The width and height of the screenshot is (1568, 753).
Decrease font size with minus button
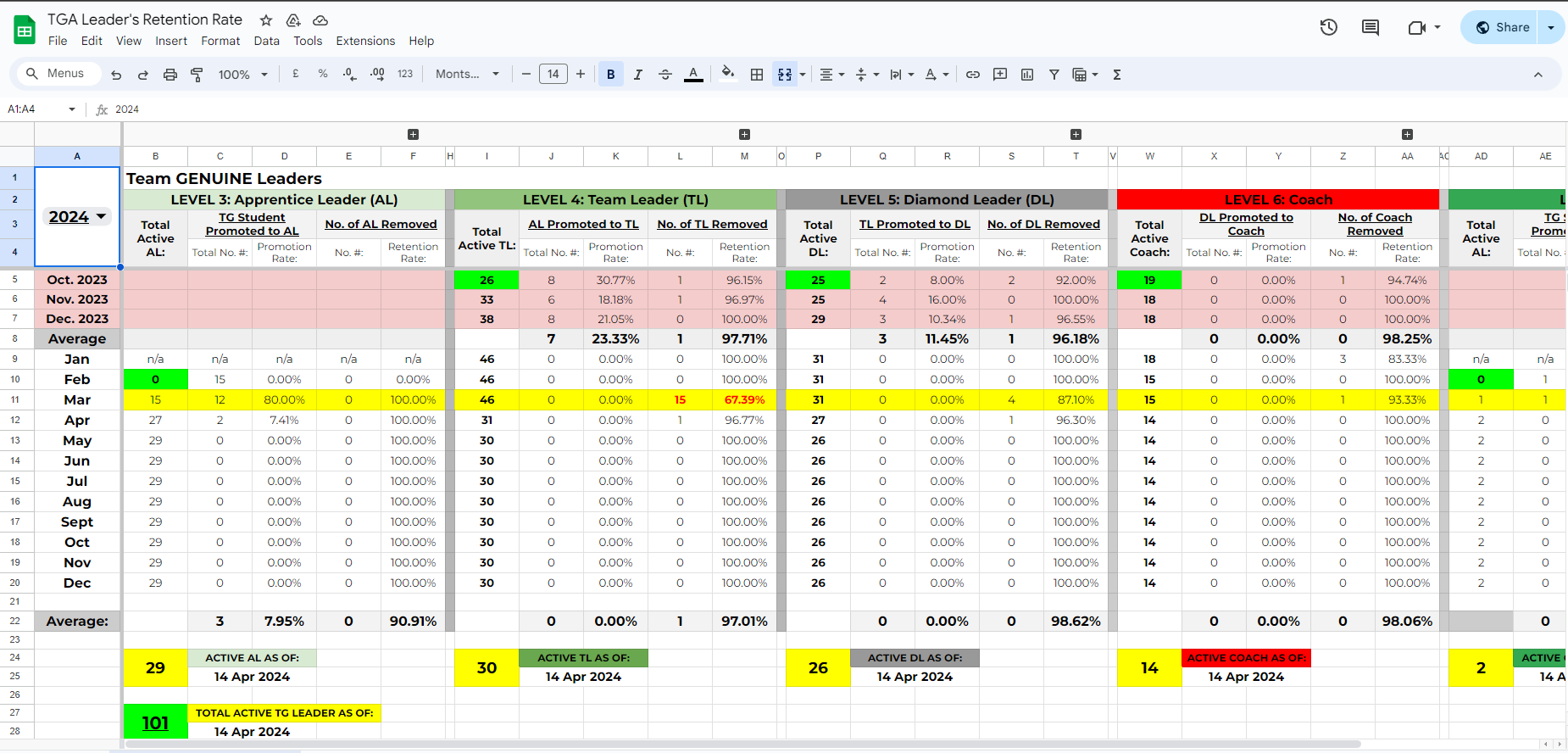tap(526, 75)
